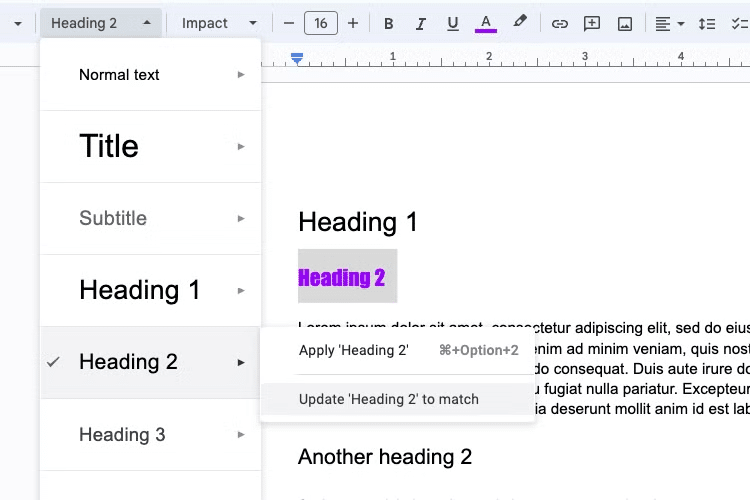Open line and paragraph spacing options
The height and width of the screenshot is (500, 750).
click(x=706, y=23)
